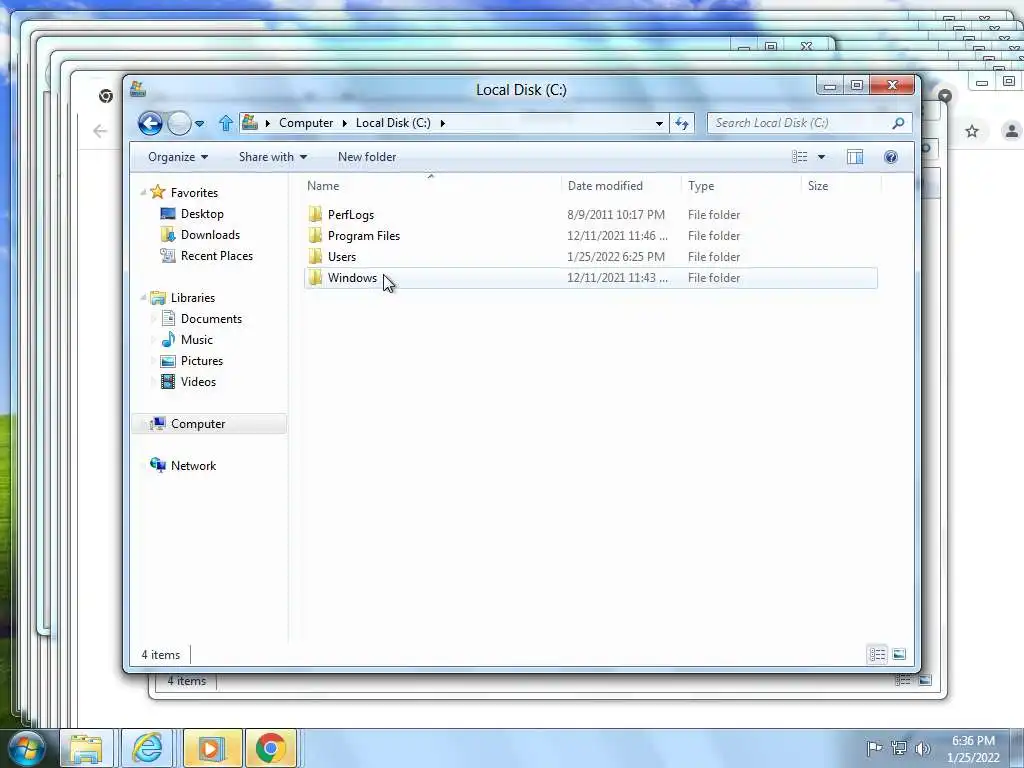Click the greyed Forward navigation button
1024x768 pixels.
tap(179, 123)
